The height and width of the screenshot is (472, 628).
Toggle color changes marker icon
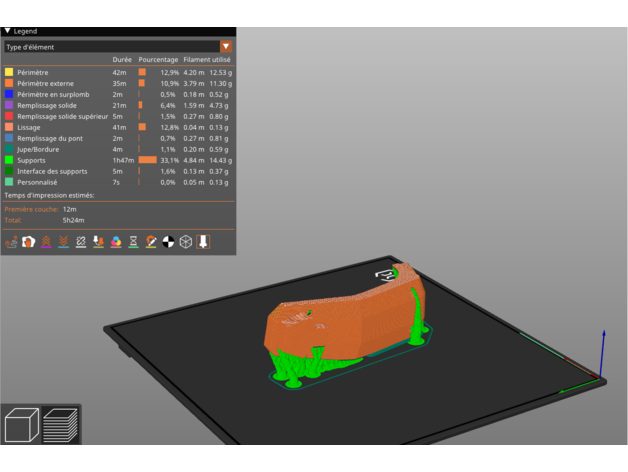point(116,242)
